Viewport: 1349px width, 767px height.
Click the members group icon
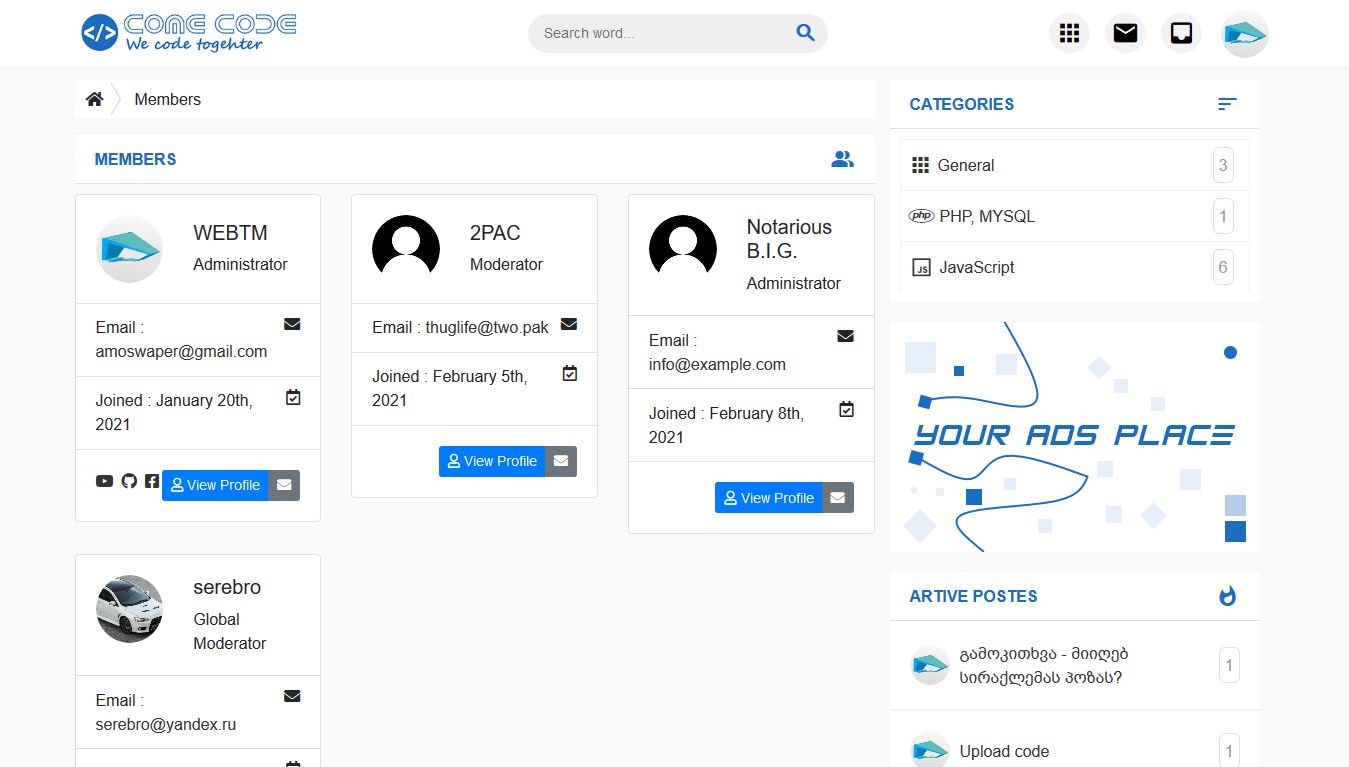842,159
